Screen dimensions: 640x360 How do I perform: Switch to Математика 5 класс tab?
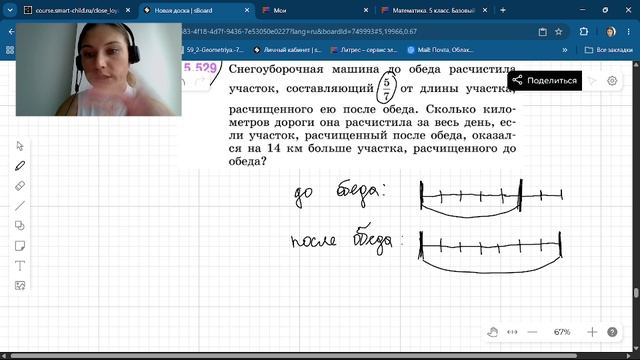[433, 10]
